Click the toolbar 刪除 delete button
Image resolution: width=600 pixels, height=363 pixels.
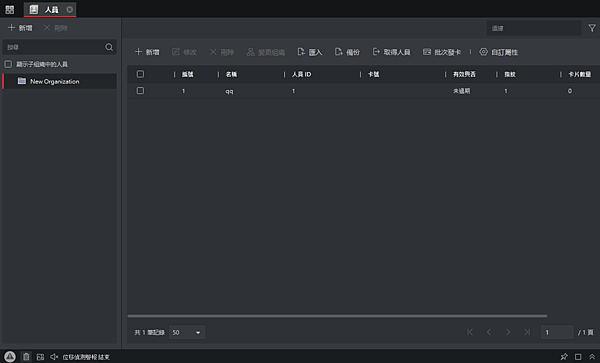tap(222, 52)
